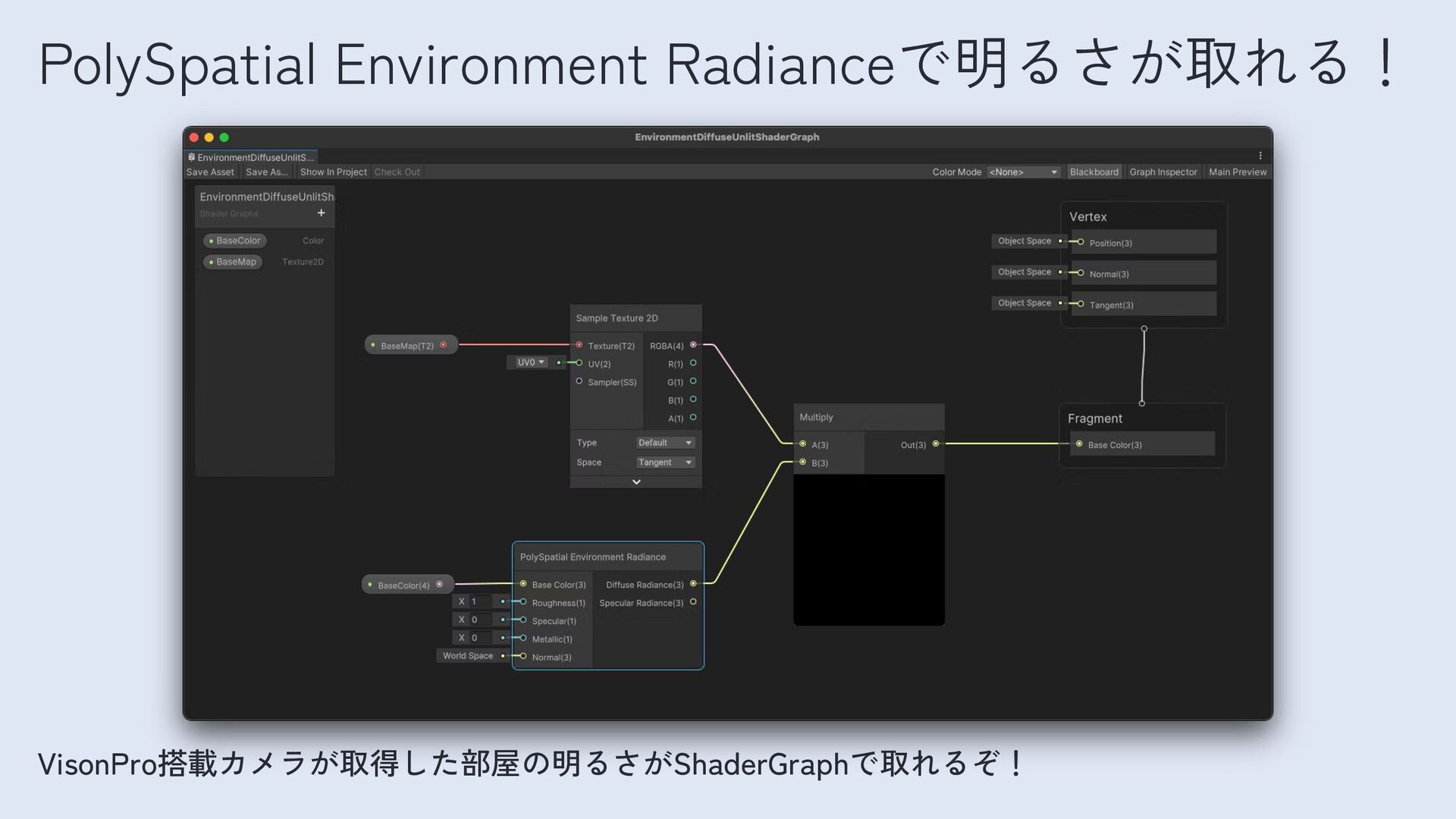1456x819 pixels.
Task: Click the Multiply node Out(3) port
Action: [936, 444]
